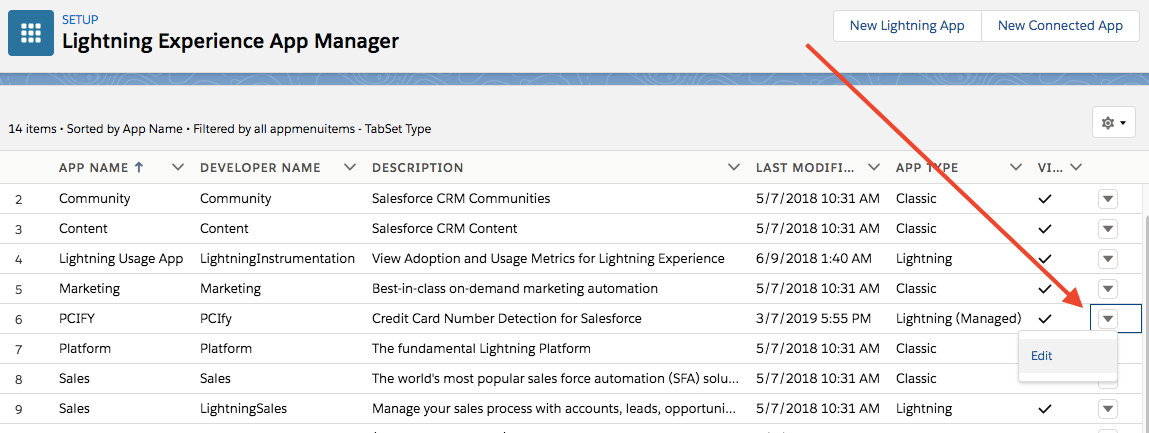This screenshot has height=433, width=1149.
Task: Click visible checkmark for LightningSales row
Action: (x=1046, y=409)
